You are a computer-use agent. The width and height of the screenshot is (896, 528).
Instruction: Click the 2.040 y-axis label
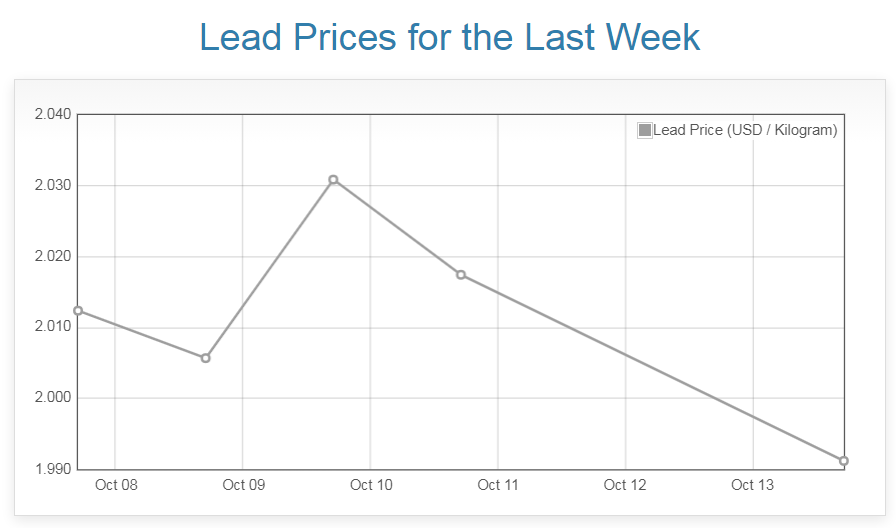tap(52, 114)
